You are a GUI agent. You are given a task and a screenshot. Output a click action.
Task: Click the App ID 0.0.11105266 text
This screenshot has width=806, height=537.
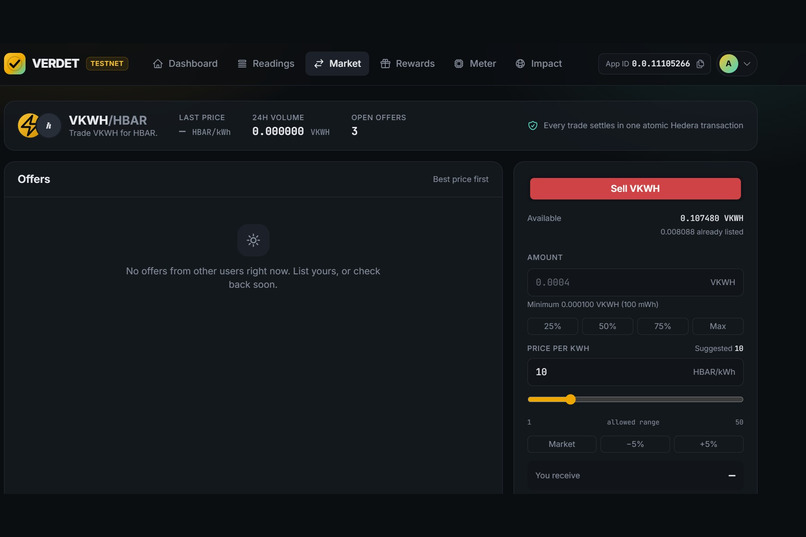tap(647, 64)
